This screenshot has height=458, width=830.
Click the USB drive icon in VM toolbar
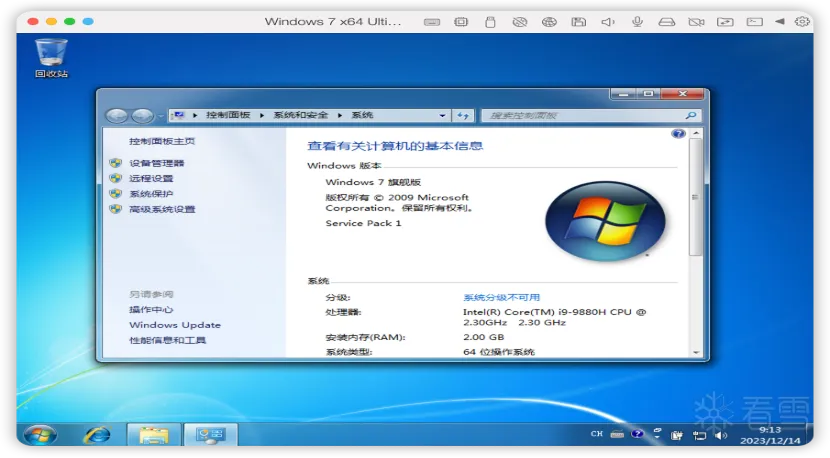[490, 22]
